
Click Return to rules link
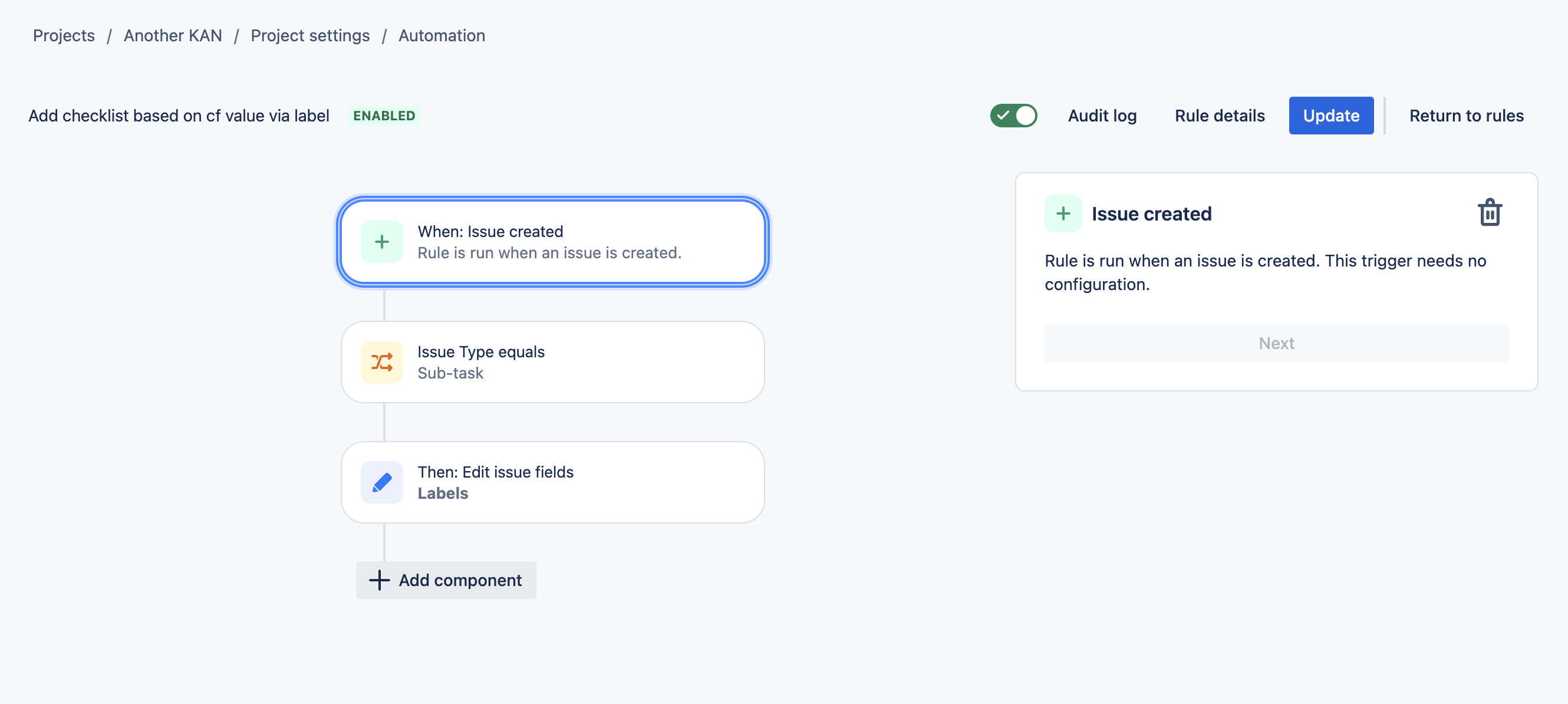point(1466,116)
